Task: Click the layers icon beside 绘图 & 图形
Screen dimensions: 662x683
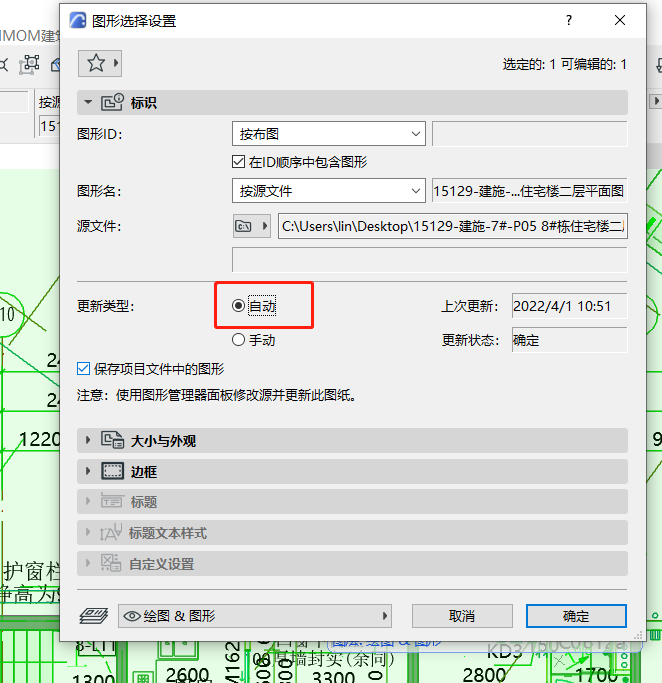Action: pyautogui.click(x=92, y=616)
